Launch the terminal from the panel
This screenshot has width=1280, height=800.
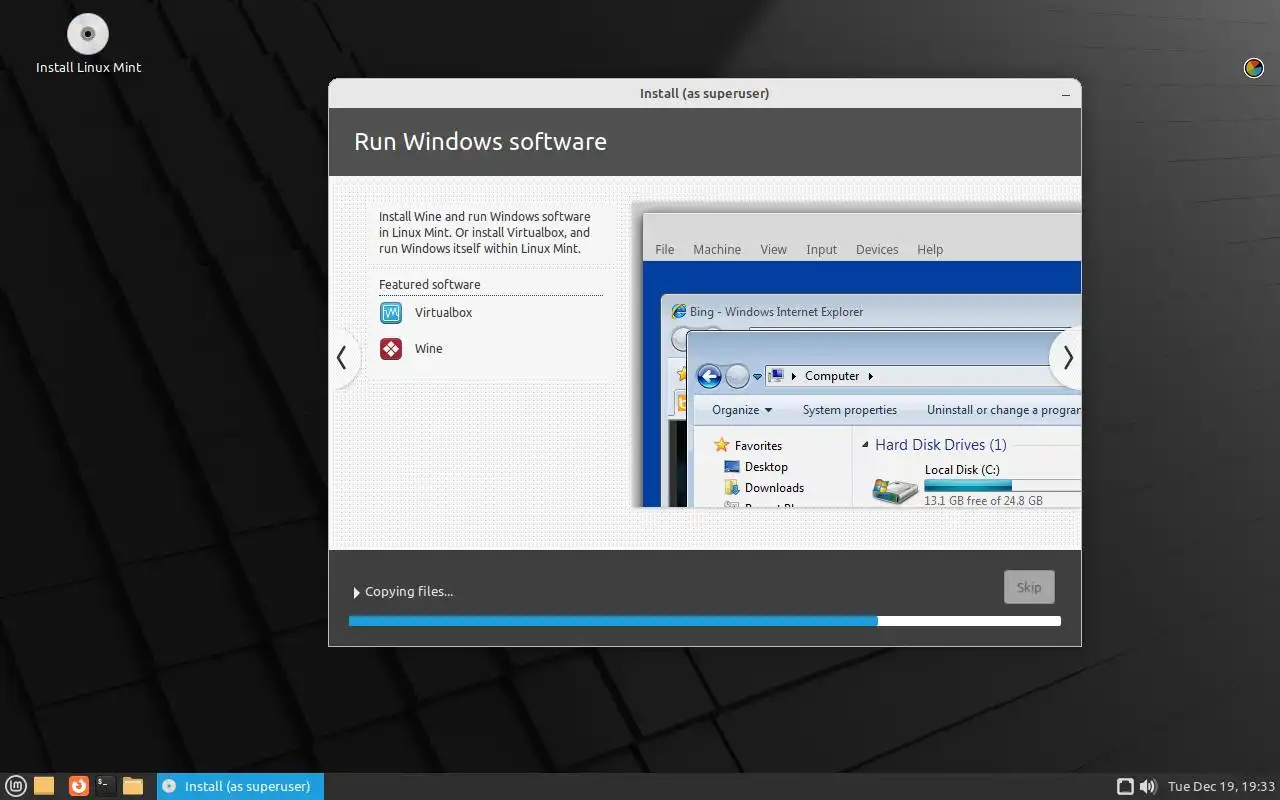[105, 786]
